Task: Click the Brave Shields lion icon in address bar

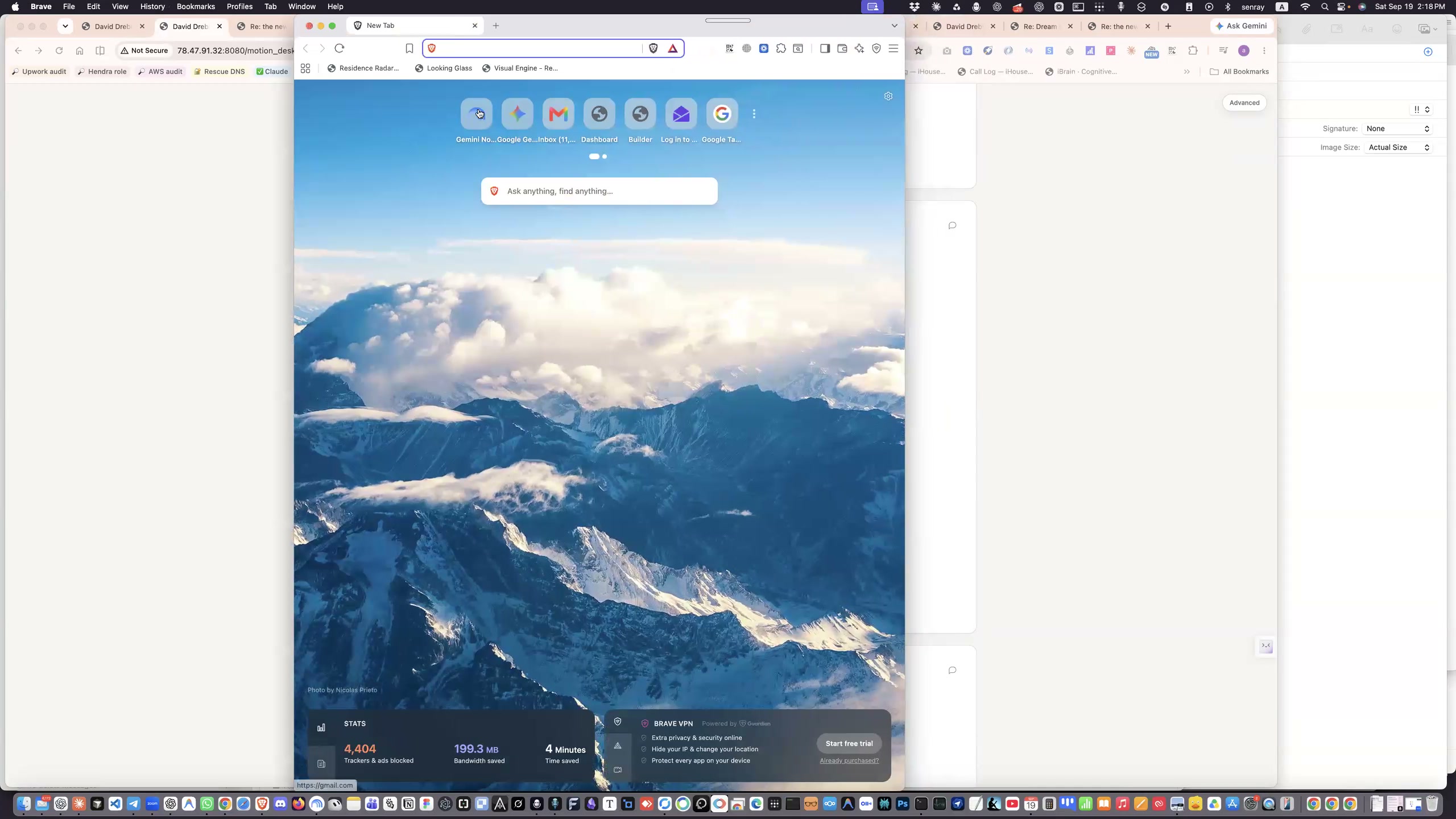Action: tap(653, 48)
